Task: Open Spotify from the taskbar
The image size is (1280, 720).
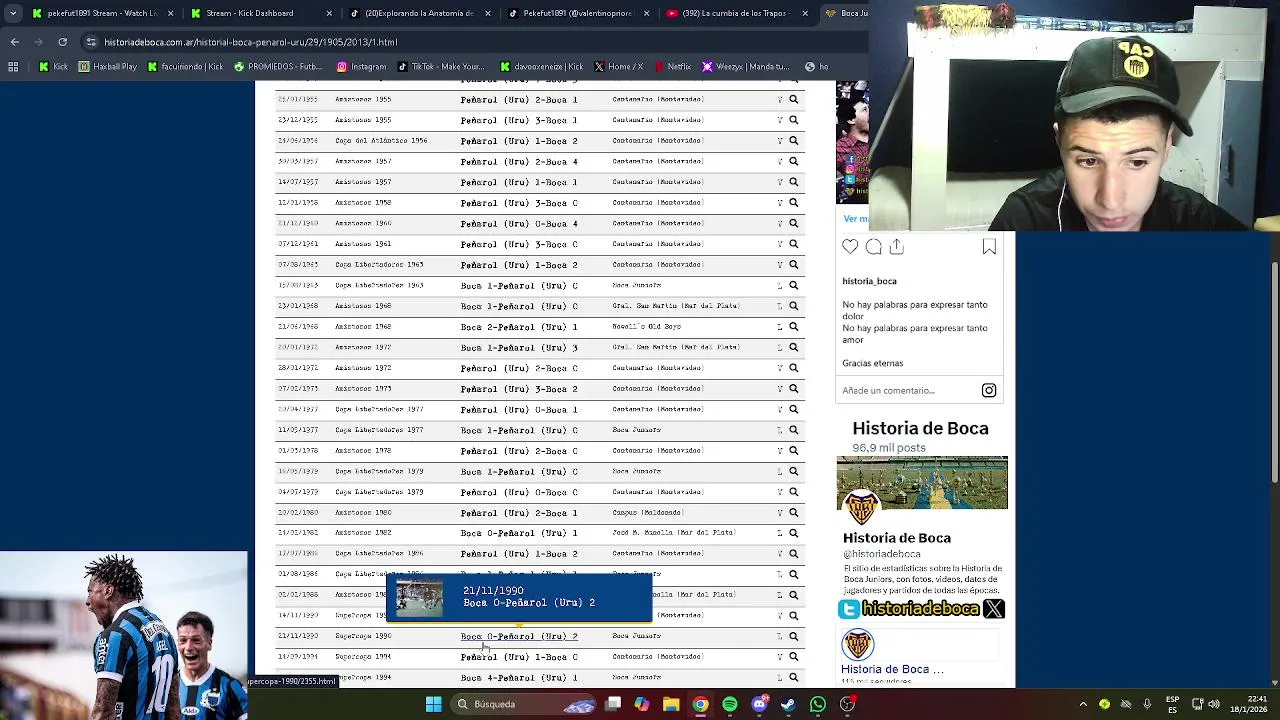Action: click(730, 704)
